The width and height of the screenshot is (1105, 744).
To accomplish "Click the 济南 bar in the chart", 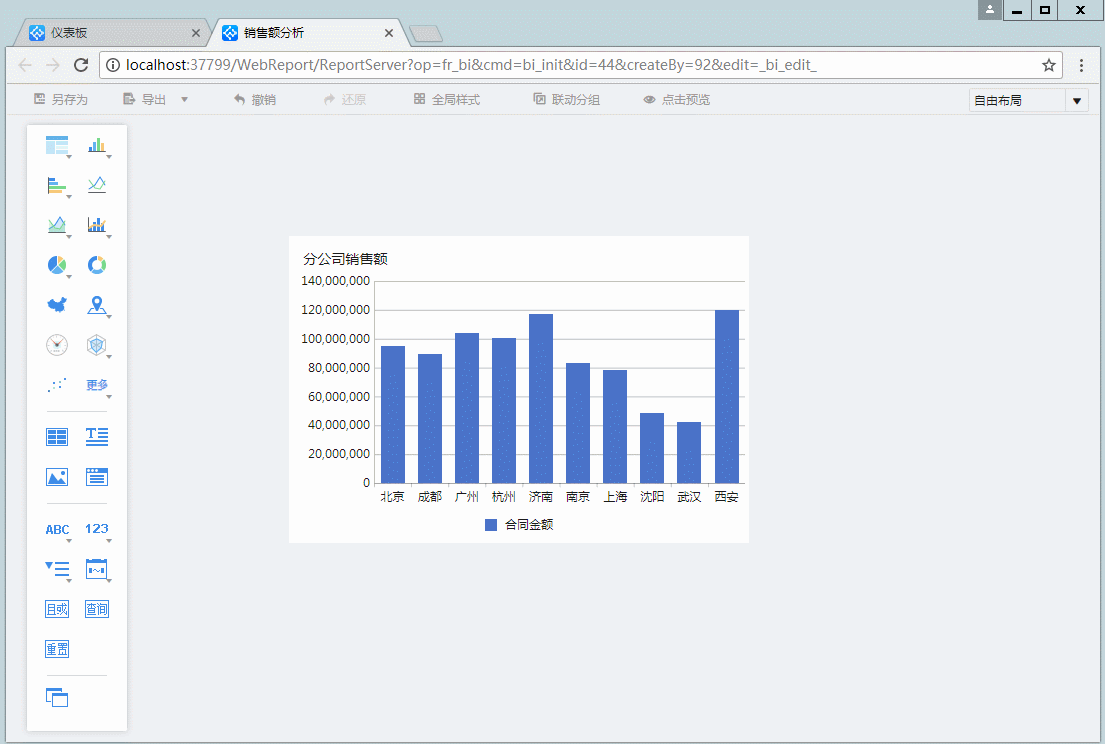I will click(541, 399).
